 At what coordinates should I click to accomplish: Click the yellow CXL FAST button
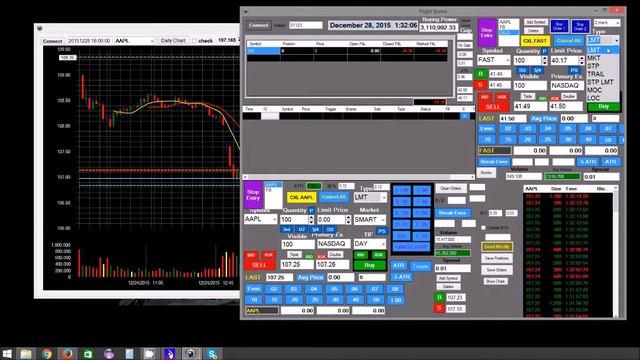click(x=535, y=41)
